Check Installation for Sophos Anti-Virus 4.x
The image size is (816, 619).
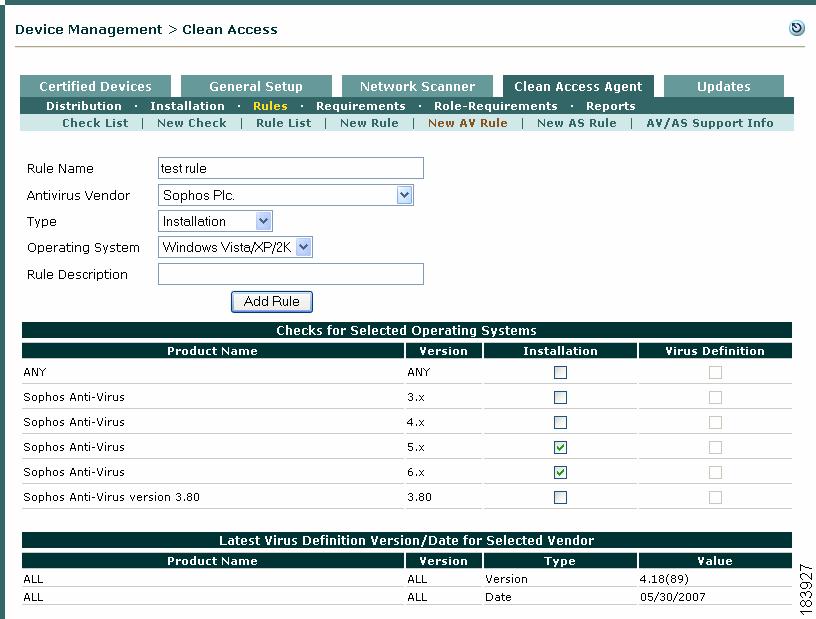pyautogui.click(x=560, y=422)
